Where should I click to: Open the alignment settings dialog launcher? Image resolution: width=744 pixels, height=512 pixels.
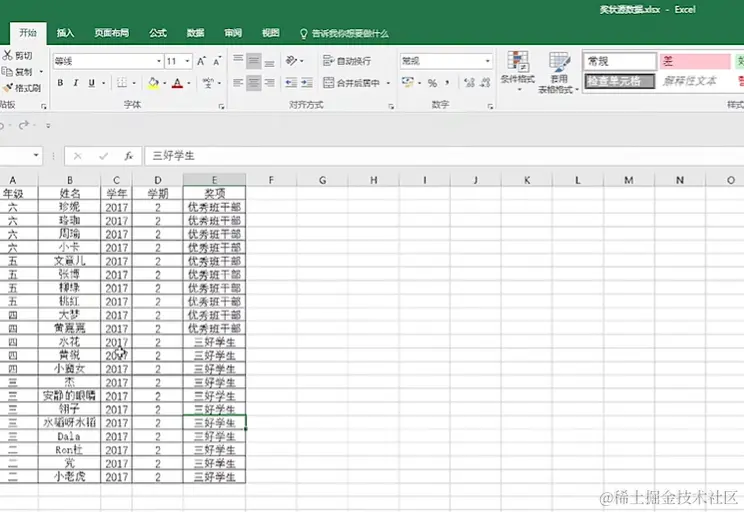point(391,107)
